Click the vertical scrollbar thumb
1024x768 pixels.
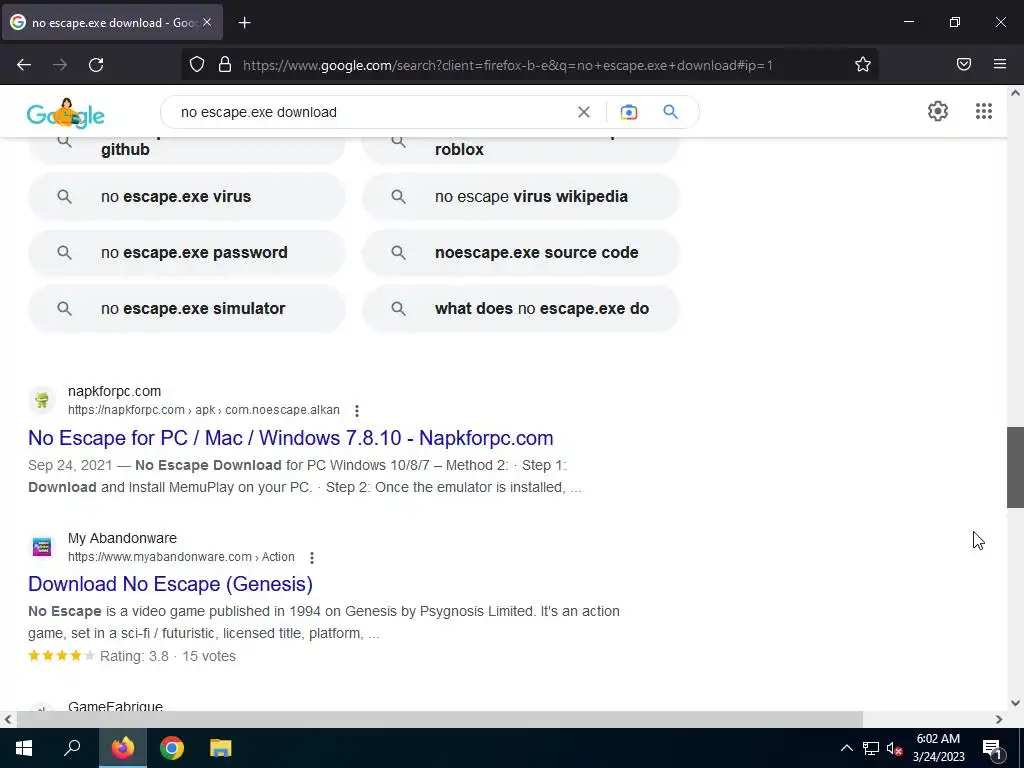[x=1015, y=468]
